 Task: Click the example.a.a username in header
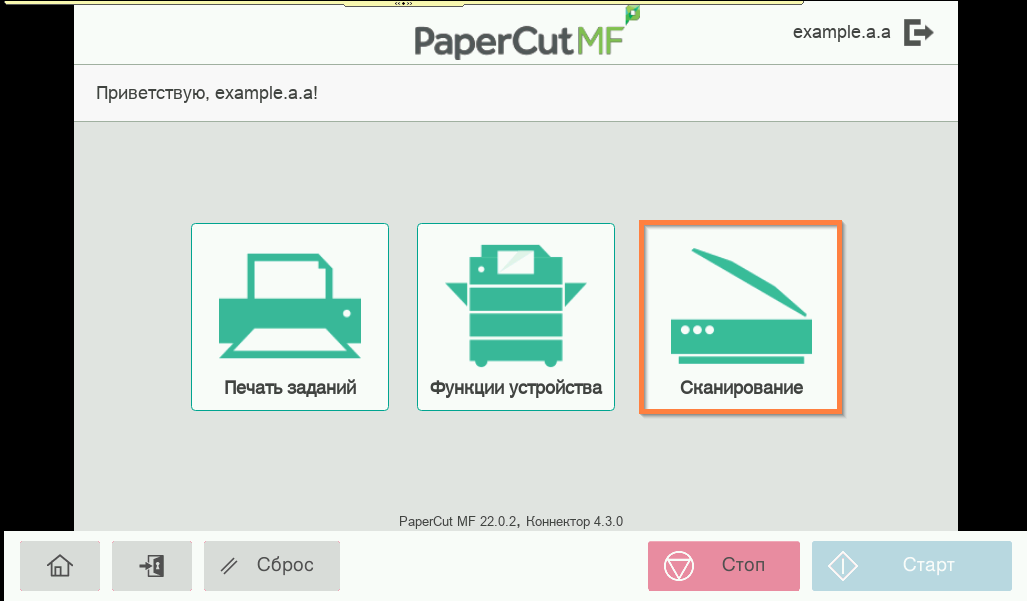pos(841,32)
